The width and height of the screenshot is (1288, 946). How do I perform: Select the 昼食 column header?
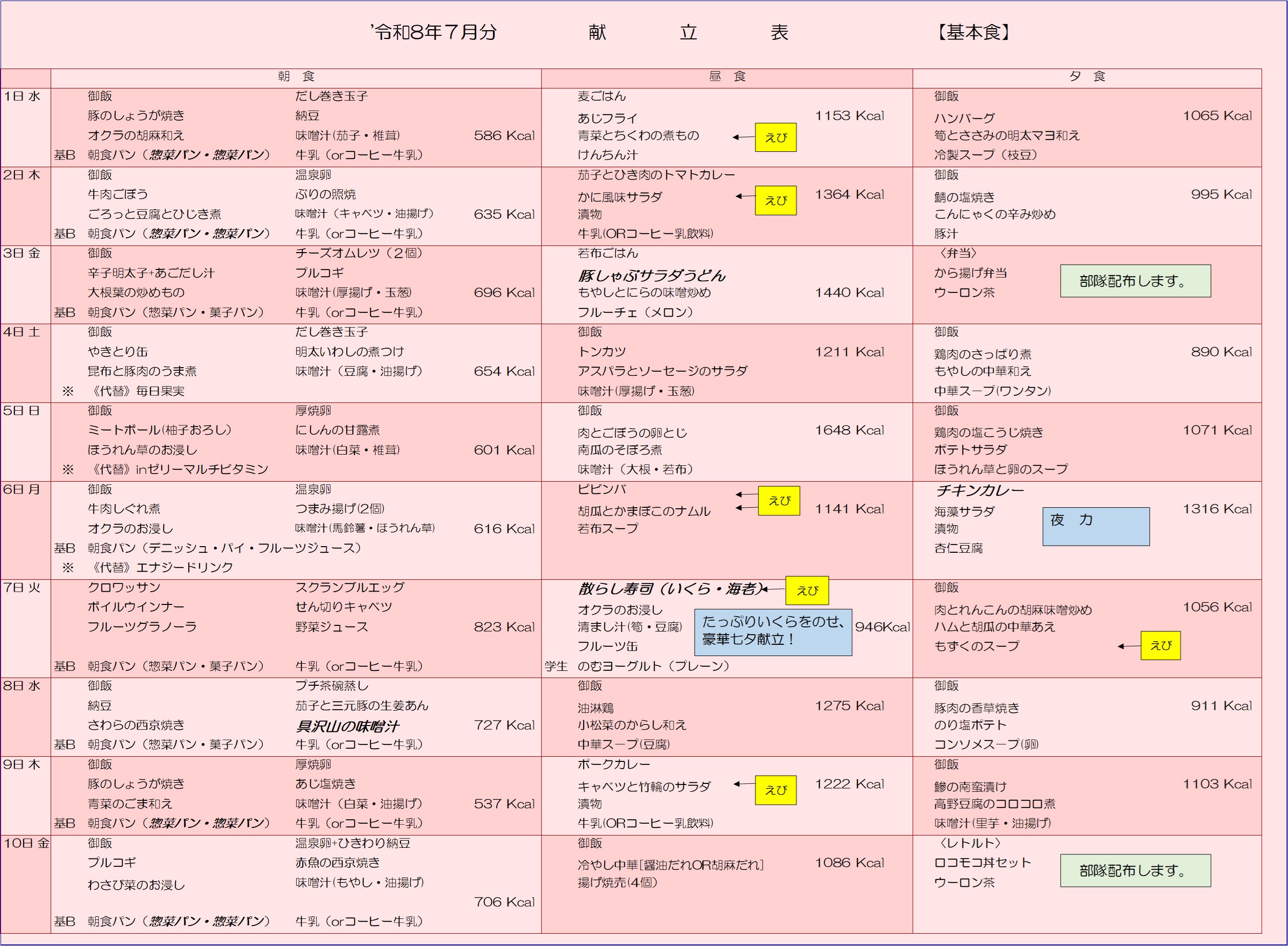[x=727, y=77]
